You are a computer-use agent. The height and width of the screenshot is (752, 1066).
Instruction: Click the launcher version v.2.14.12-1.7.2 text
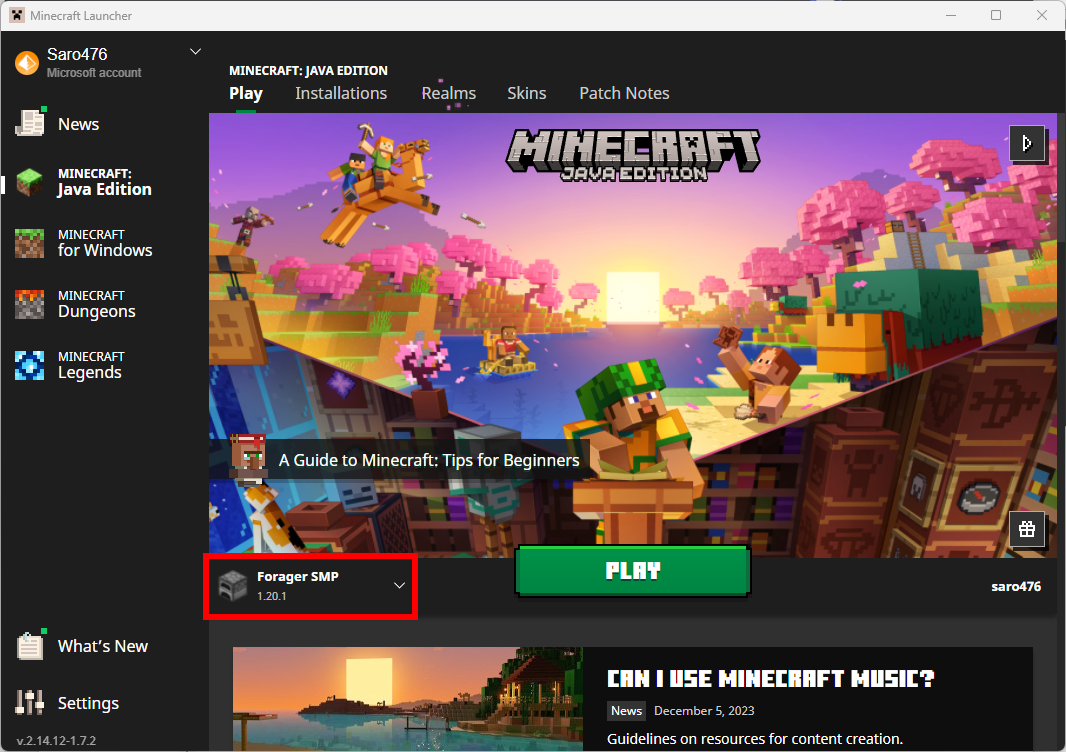click(56, 740)
